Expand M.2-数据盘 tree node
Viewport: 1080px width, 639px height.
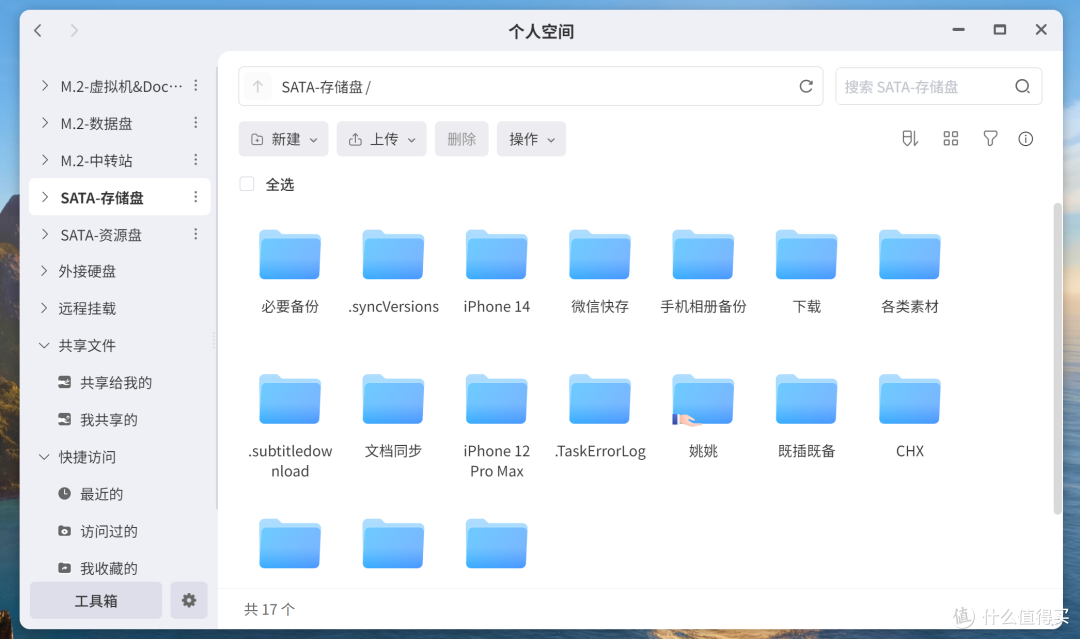45,123
